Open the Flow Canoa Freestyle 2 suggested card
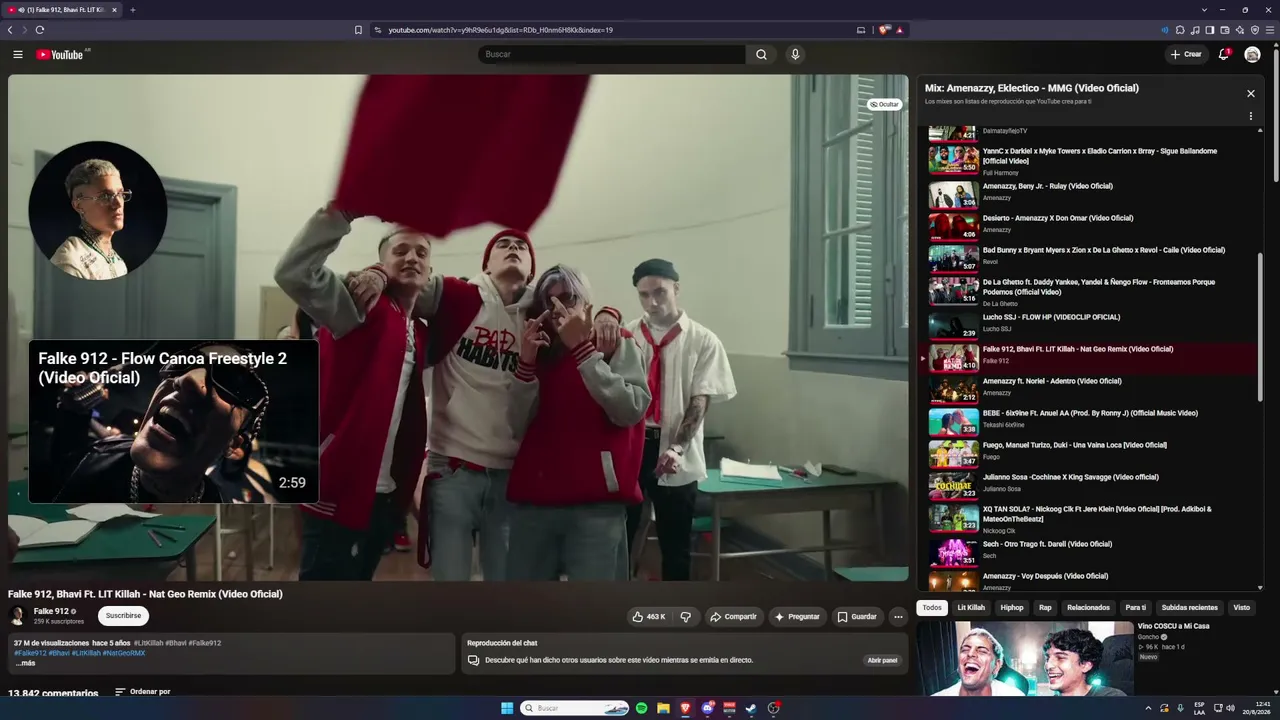The height and width of the screenshot is (720, 1280). (173, 421)
